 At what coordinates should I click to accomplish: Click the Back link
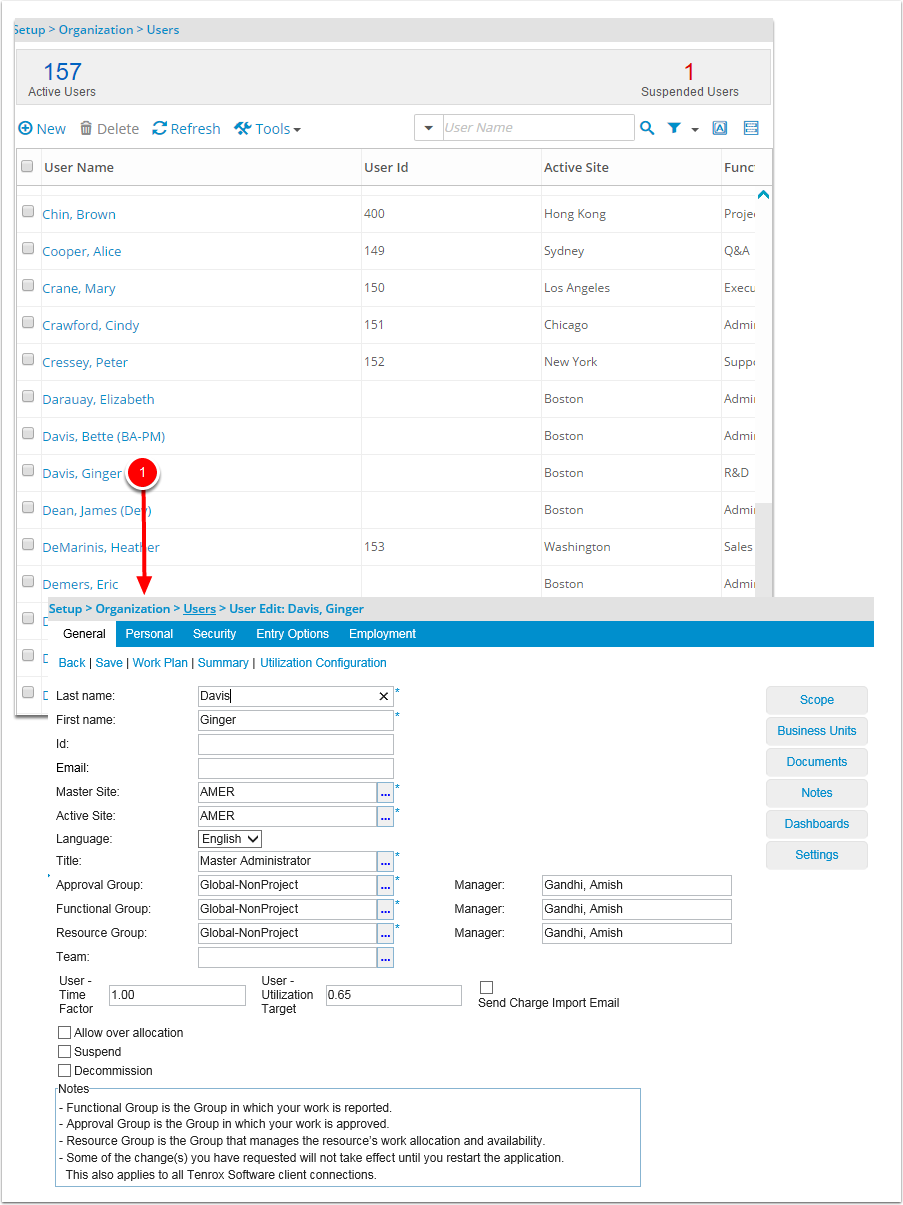pyautogui.click(x=72, y=663)
